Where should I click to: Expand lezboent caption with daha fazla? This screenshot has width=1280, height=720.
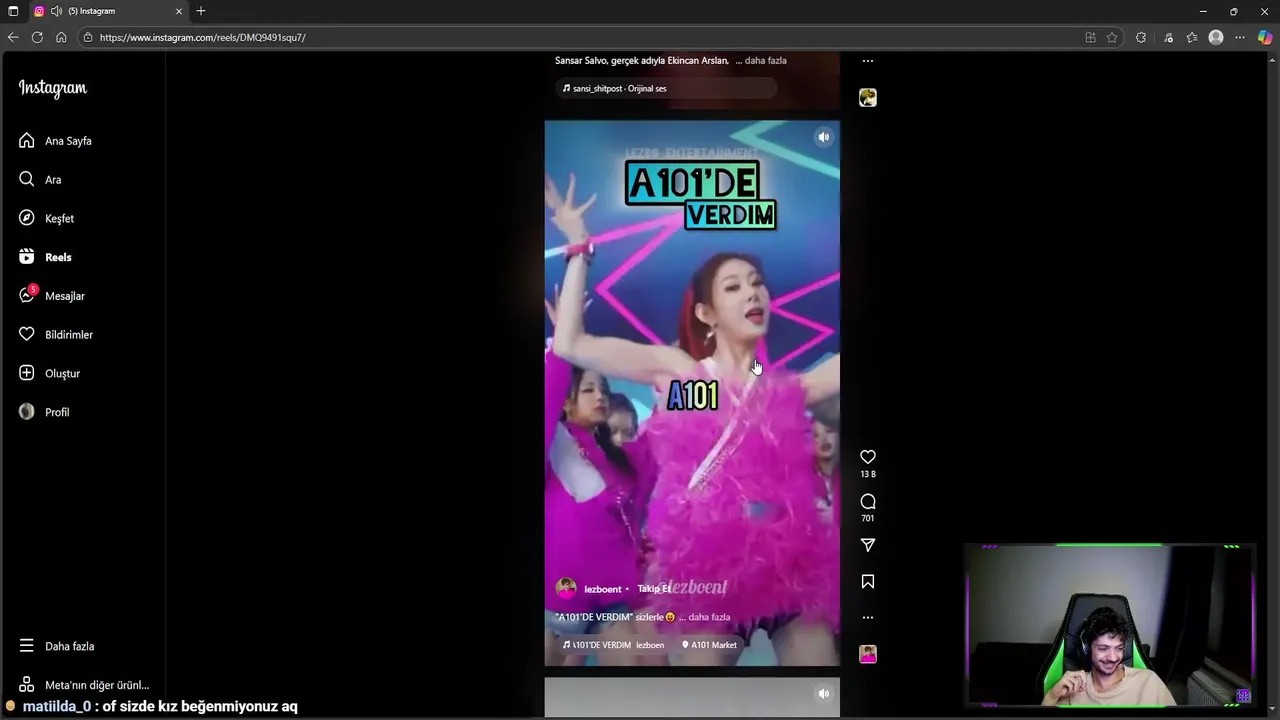709,617
